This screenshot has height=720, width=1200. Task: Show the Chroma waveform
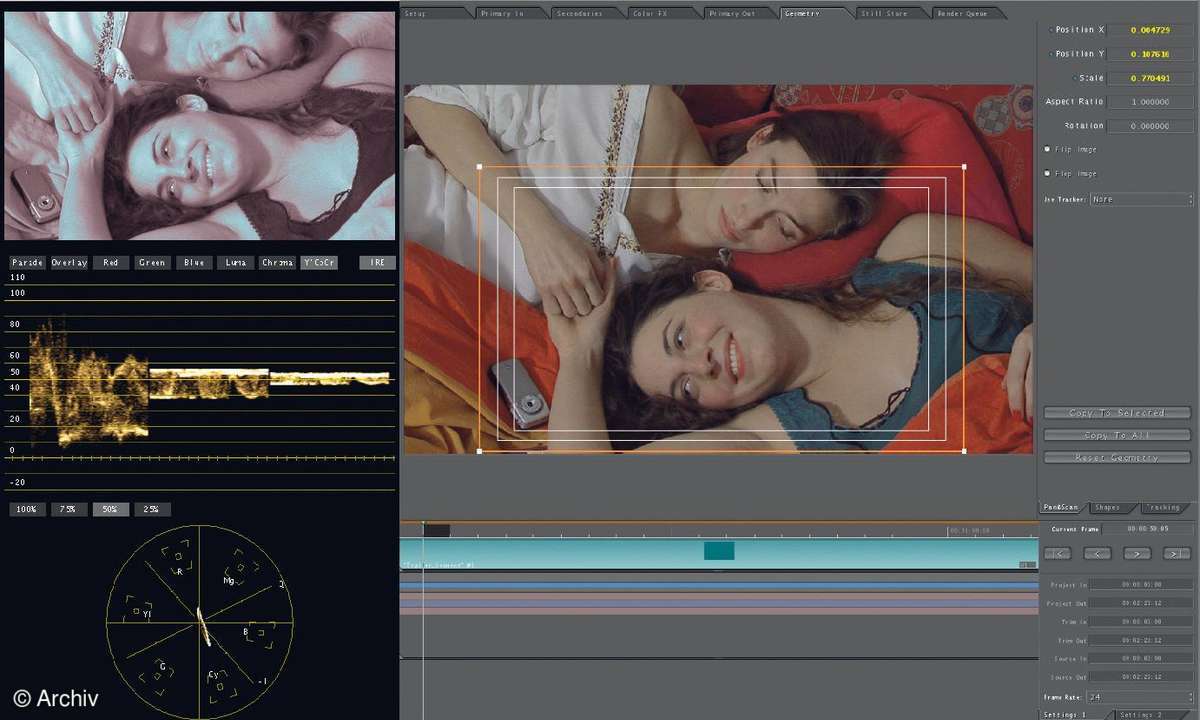277,263
